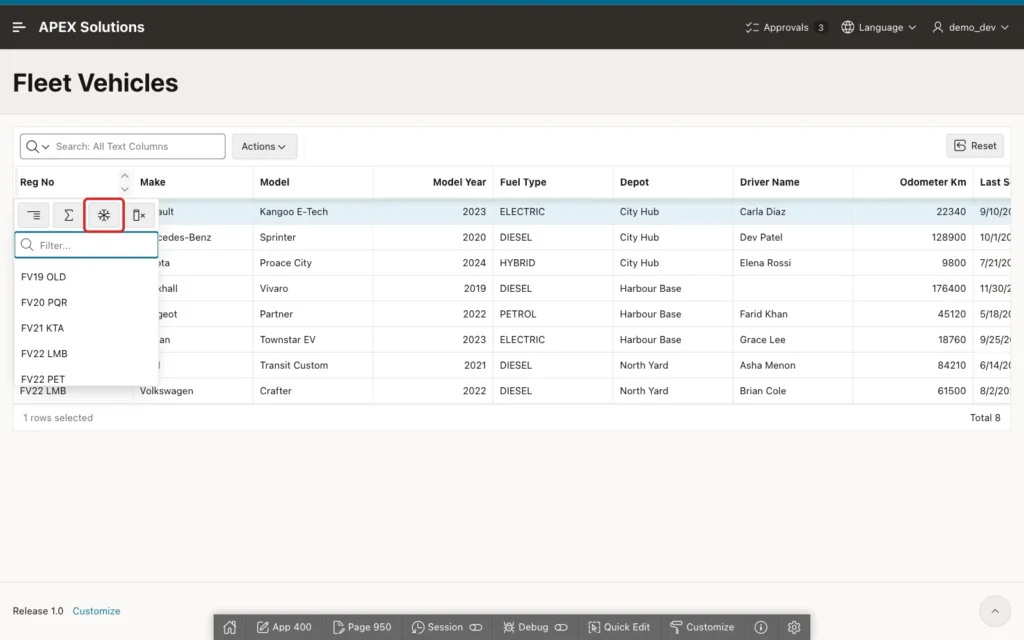Click the Control Break icon in column popup
The width and height of the screenshot is (1024, 640).
tap(33, 215)
